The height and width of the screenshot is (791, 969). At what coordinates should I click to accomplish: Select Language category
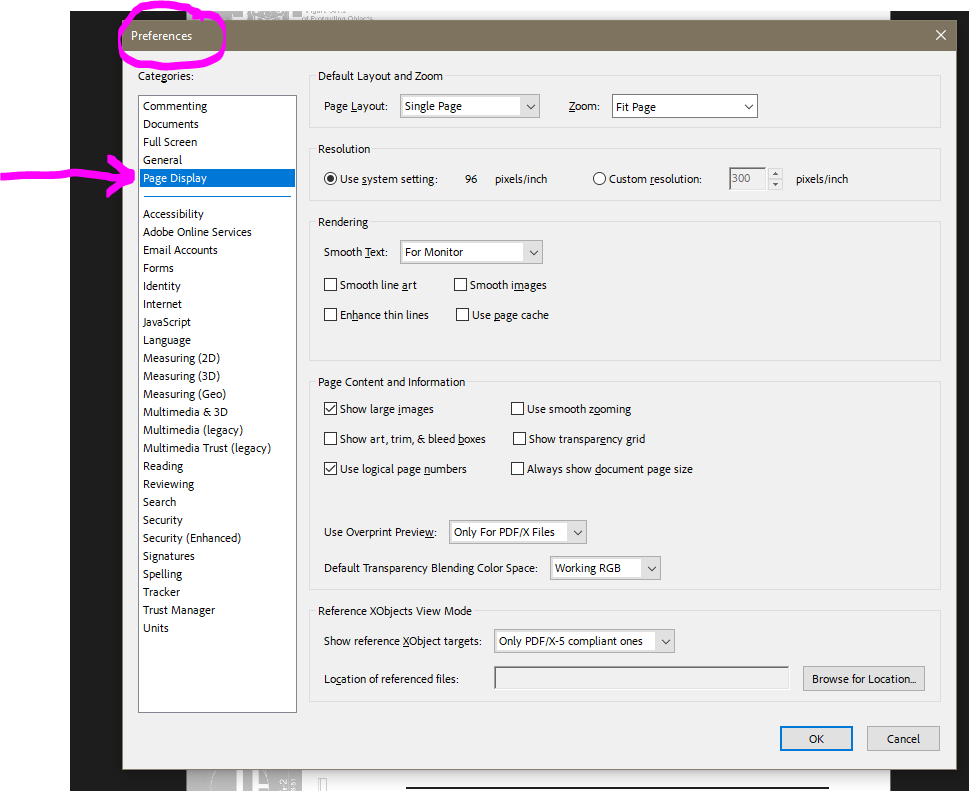tap(167, 340)
